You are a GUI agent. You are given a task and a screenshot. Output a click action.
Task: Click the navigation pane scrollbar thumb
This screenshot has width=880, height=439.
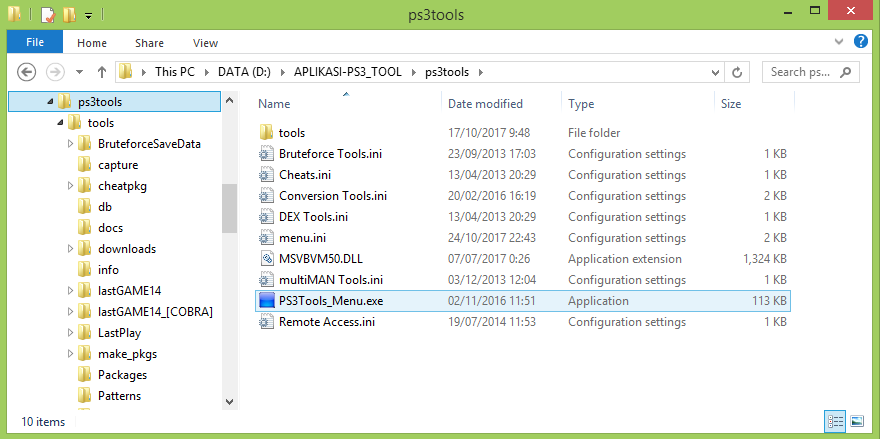pyautogui.click(x=229, y=208)
